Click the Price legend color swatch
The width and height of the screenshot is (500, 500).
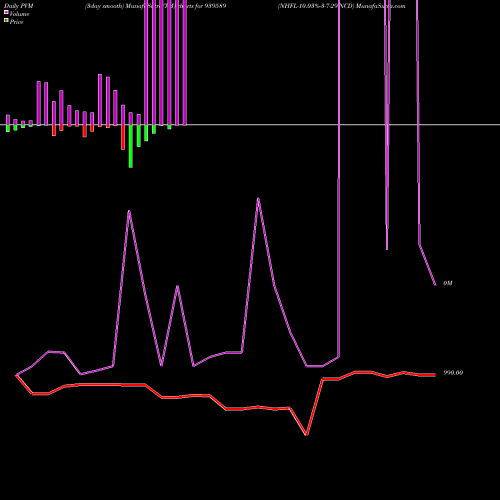click(x=6, y=20)
